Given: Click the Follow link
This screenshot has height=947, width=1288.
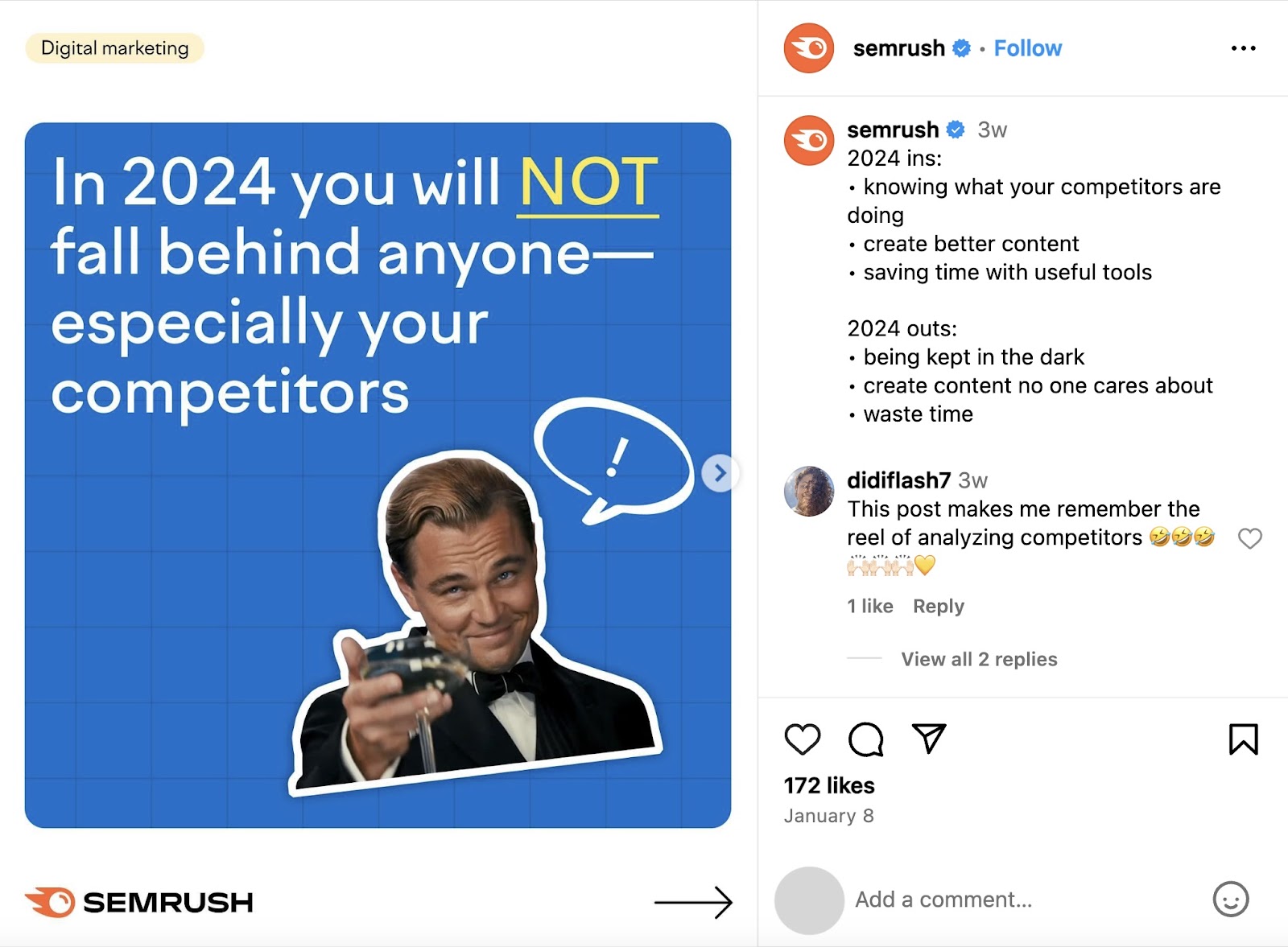Looking at the screenshot, I should point(1027,48).
